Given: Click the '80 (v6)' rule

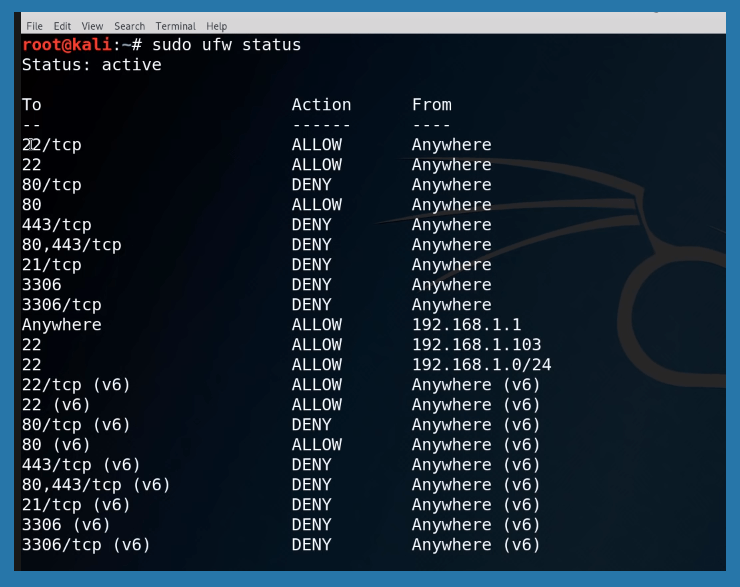Looking at the screenshot, I should click(x=56, y=444).
